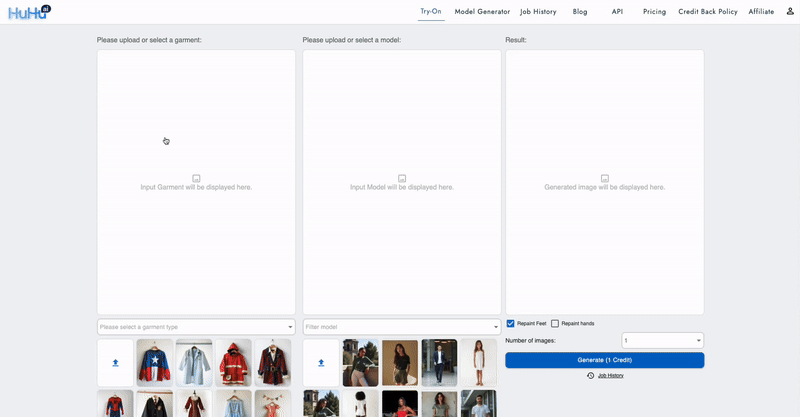Select the male model in white t-shirt
Image resolution: width=800 pixels, height=417 pixels.
[x=479, y=404]
